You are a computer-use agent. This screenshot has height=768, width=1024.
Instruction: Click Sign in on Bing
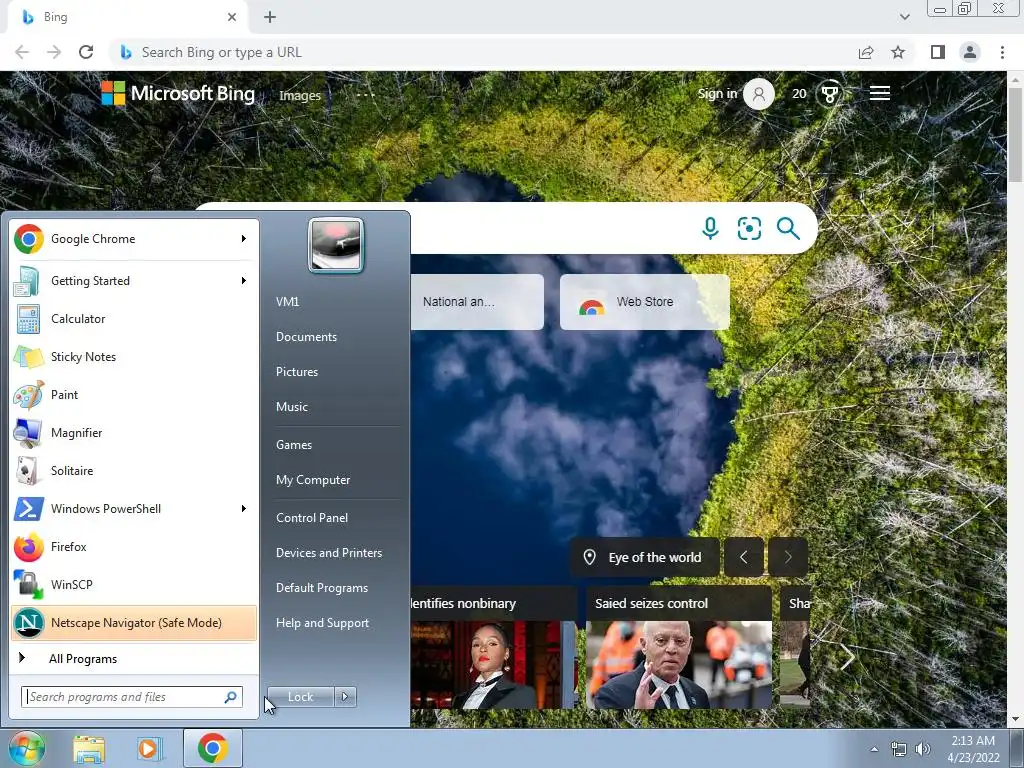click(717, 93)
